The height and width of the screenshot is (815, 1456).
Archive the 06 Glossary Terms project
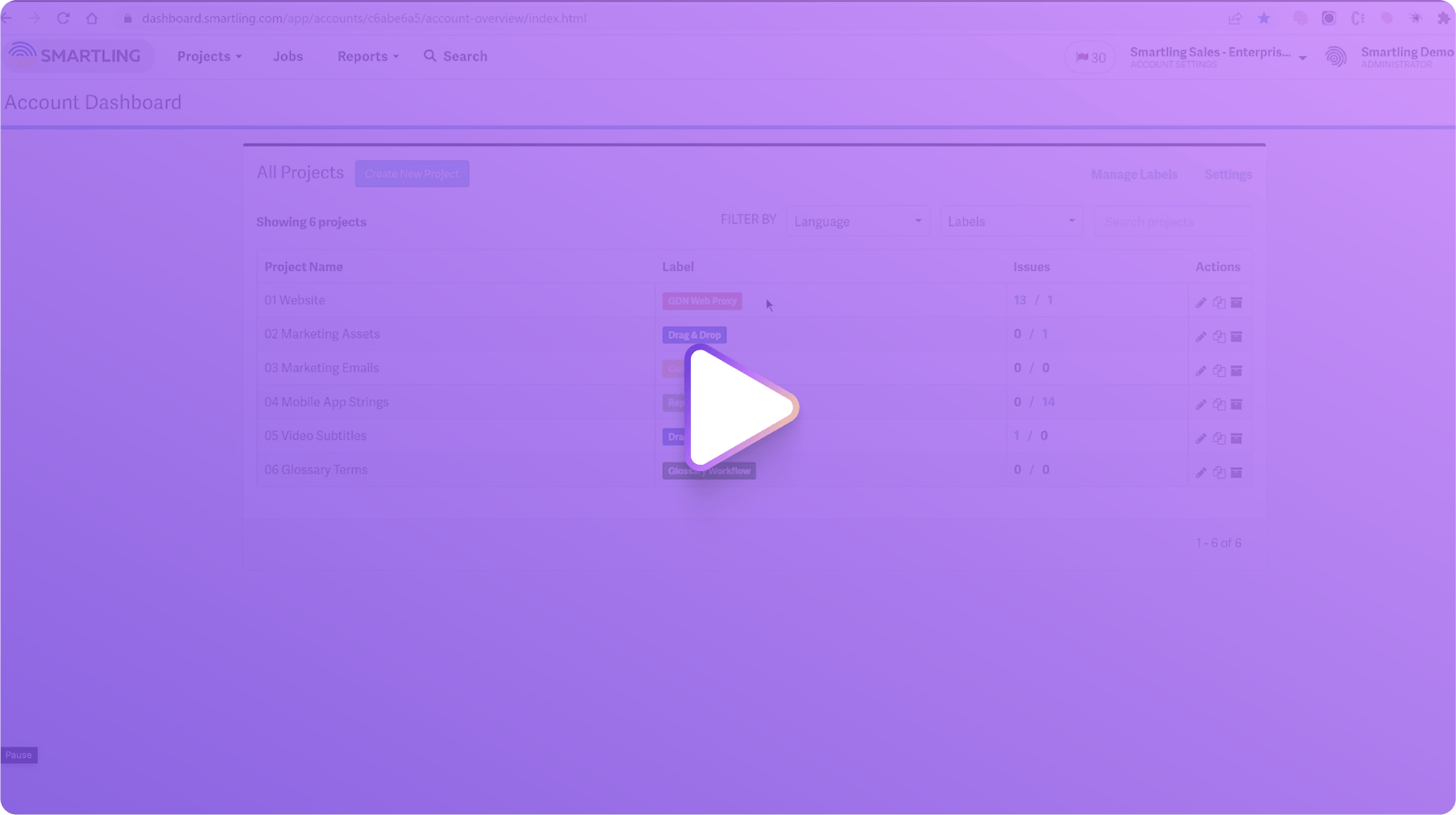[x=1236, y=472]
